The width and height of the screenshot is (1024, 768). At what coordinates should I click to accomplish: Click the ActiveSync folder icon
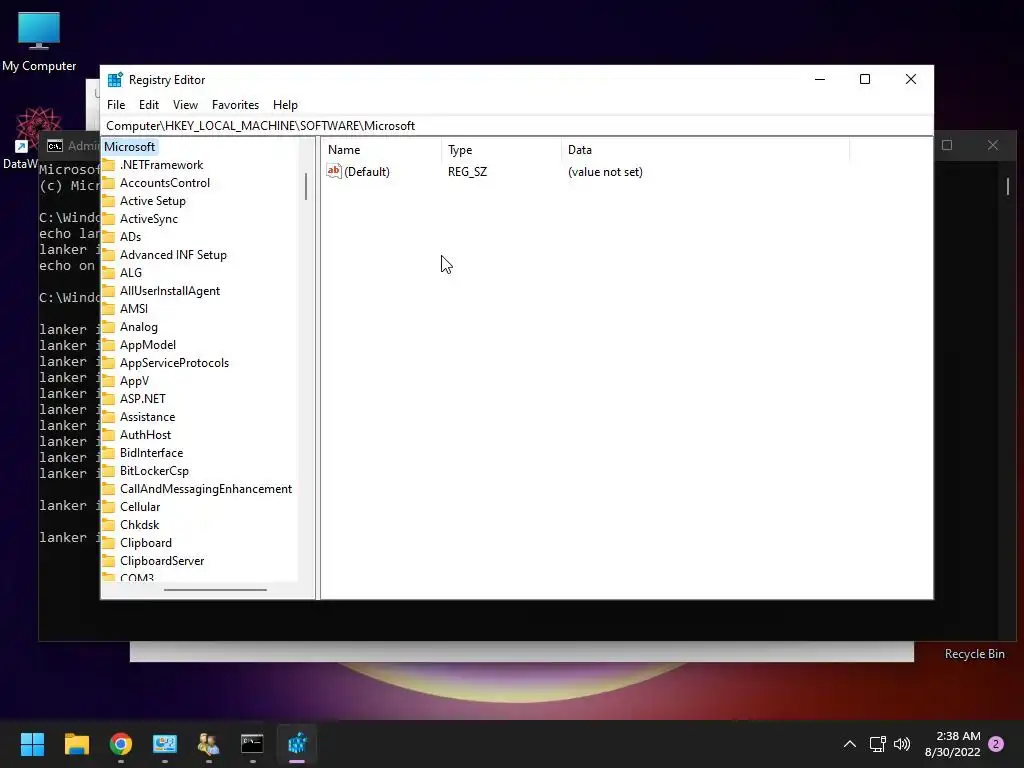[108, 219]
